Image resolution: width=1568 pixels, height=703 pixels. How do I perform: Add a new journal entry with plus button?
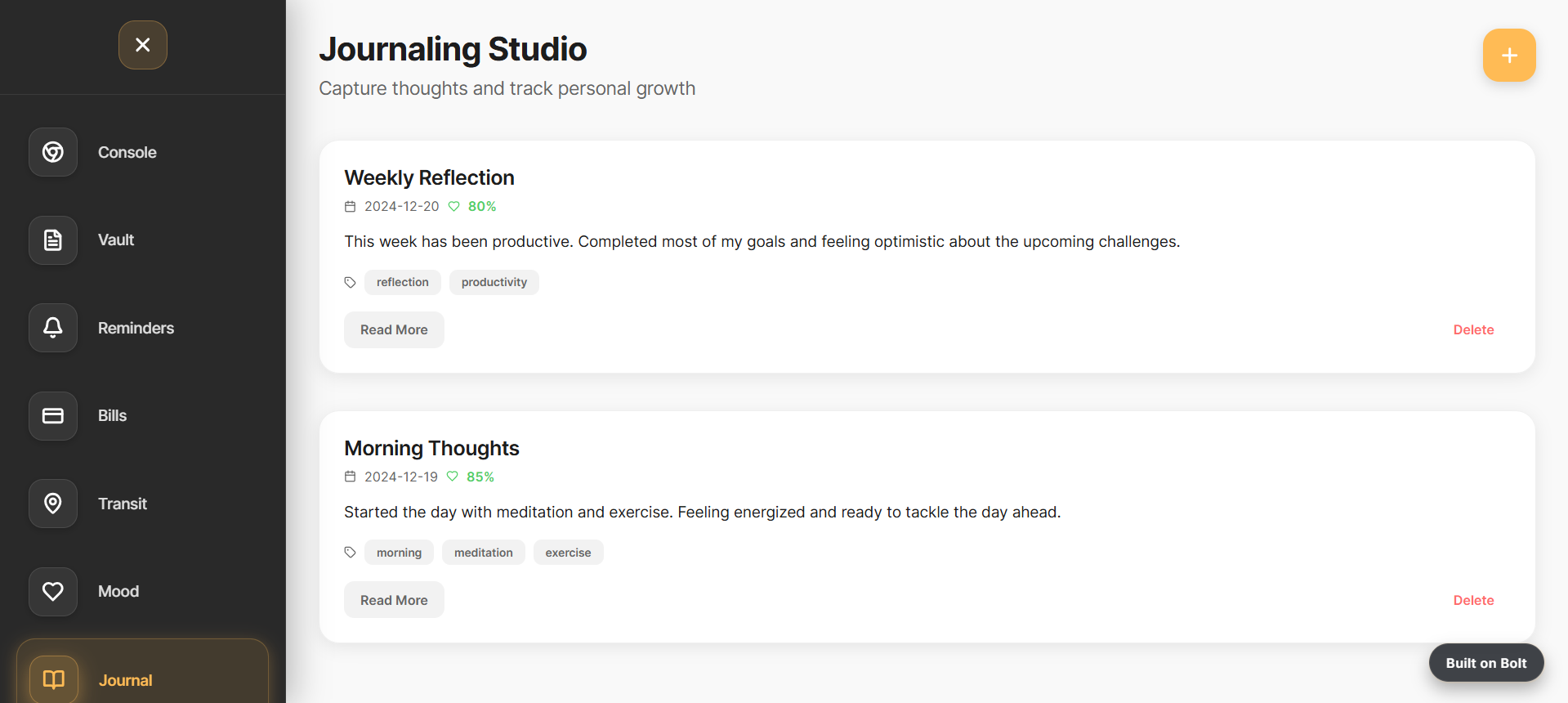point(1509,56)
